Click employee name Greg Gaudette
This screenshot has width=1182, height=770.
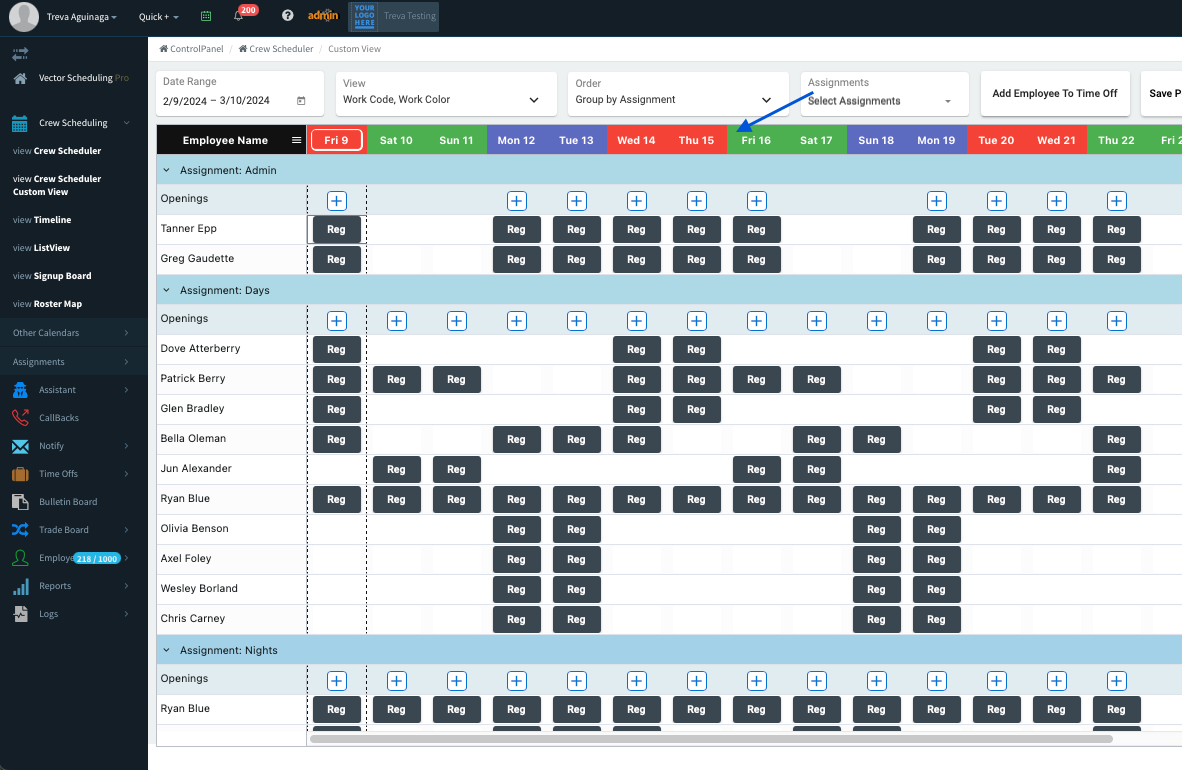coord(198,259)
